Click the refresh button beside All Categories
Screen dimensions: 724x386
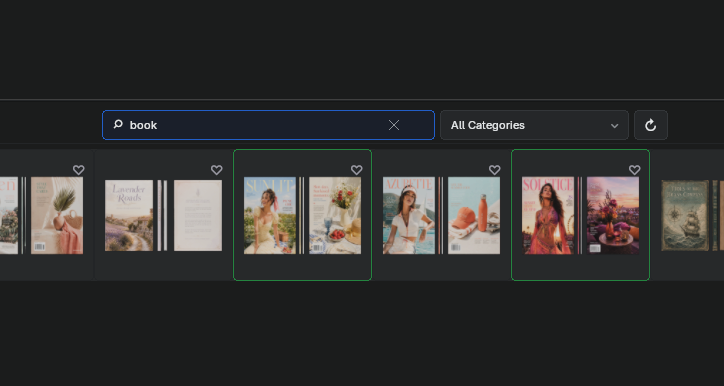(651, 125)
